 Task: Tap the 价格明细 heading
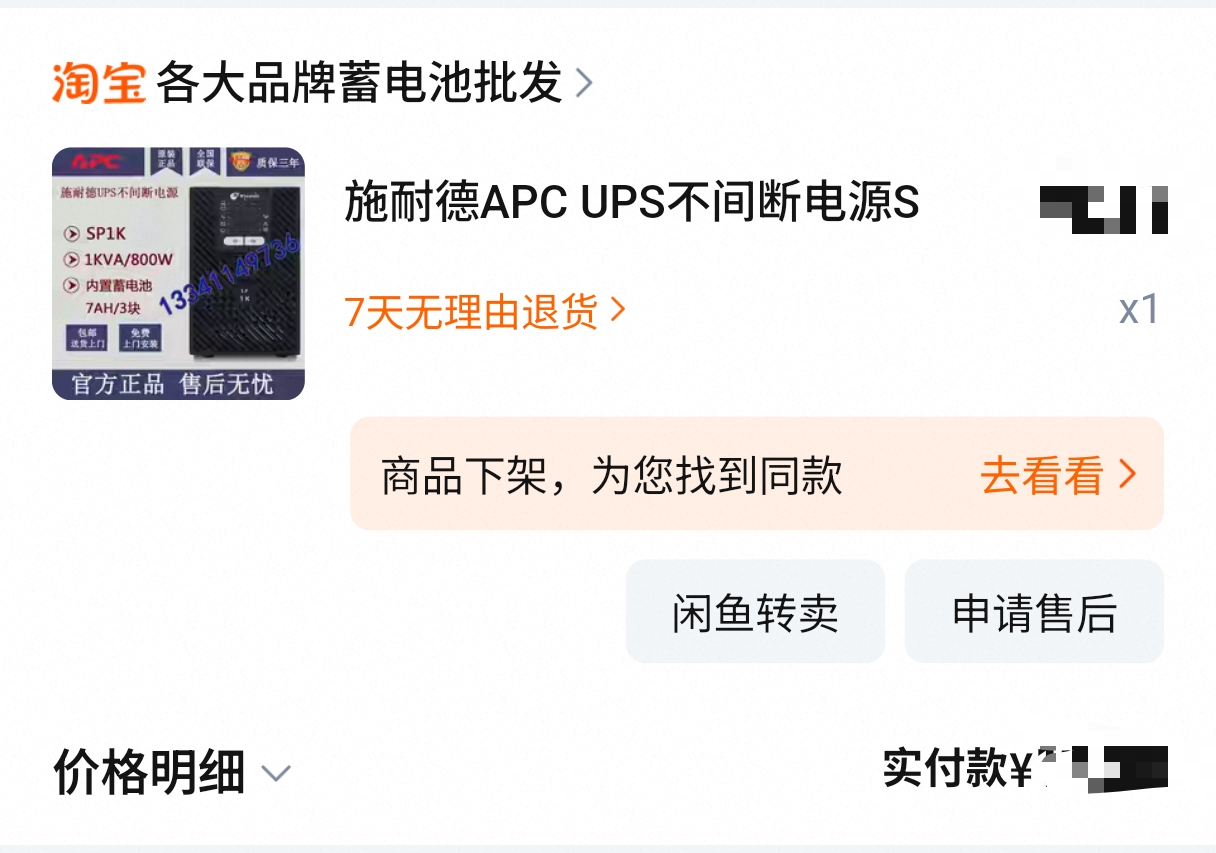pos(149,772)
